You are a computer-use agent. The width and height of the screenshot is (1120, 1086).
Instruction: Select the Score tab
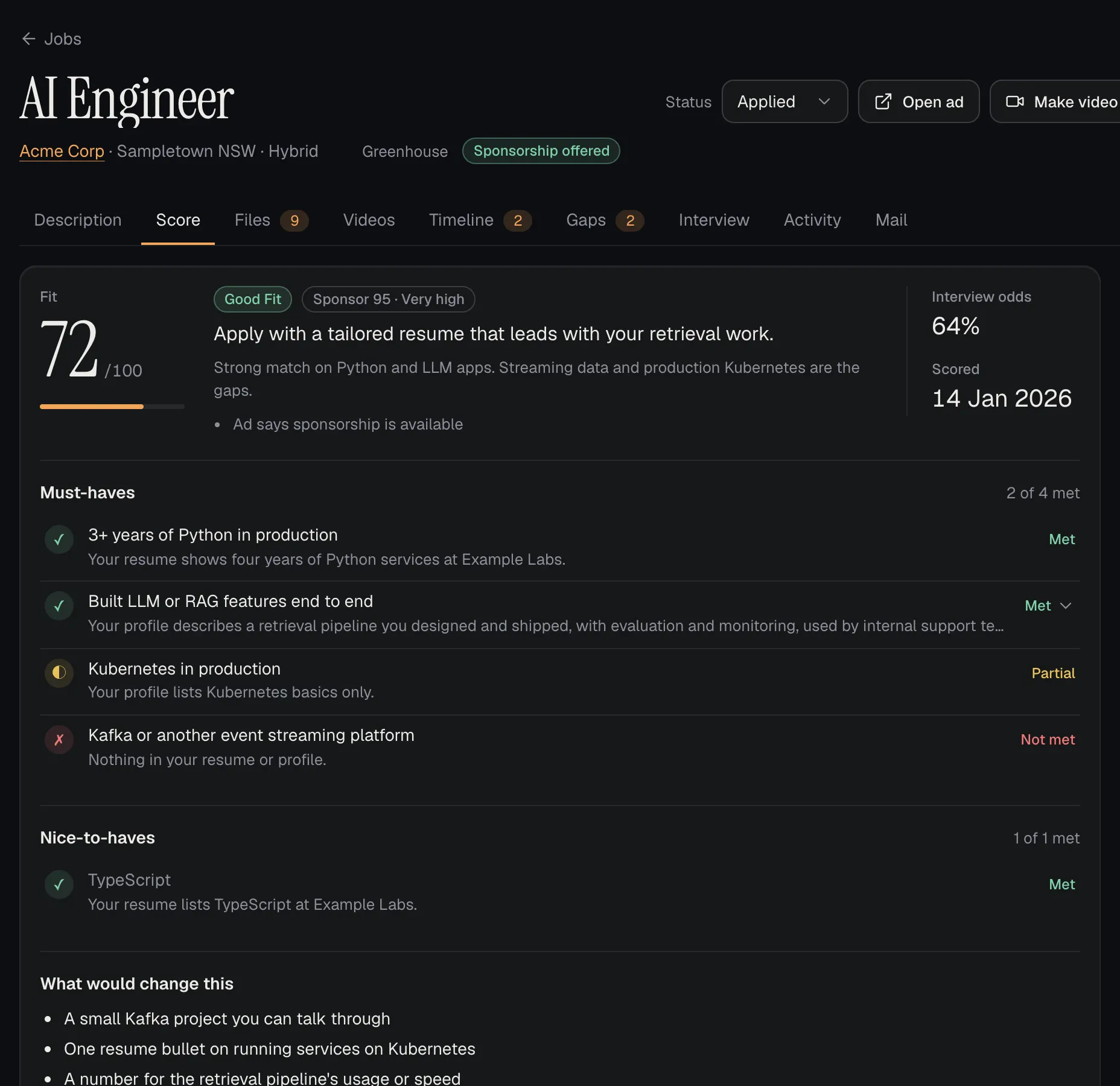[178, 220]
